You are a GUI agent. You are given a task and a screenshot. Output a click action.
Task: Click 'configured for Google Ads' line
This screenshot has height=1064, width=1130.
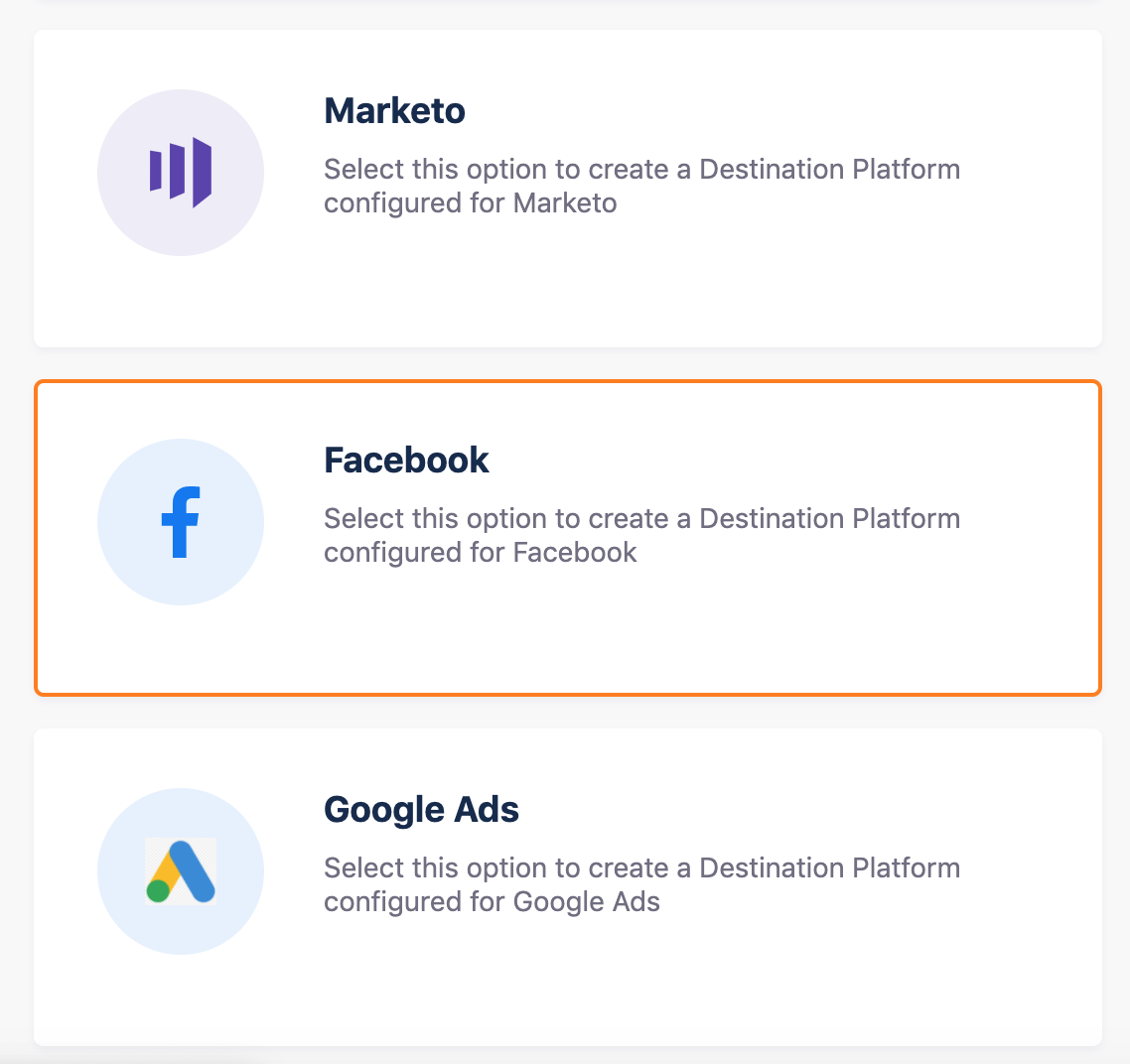click(492, 902)
